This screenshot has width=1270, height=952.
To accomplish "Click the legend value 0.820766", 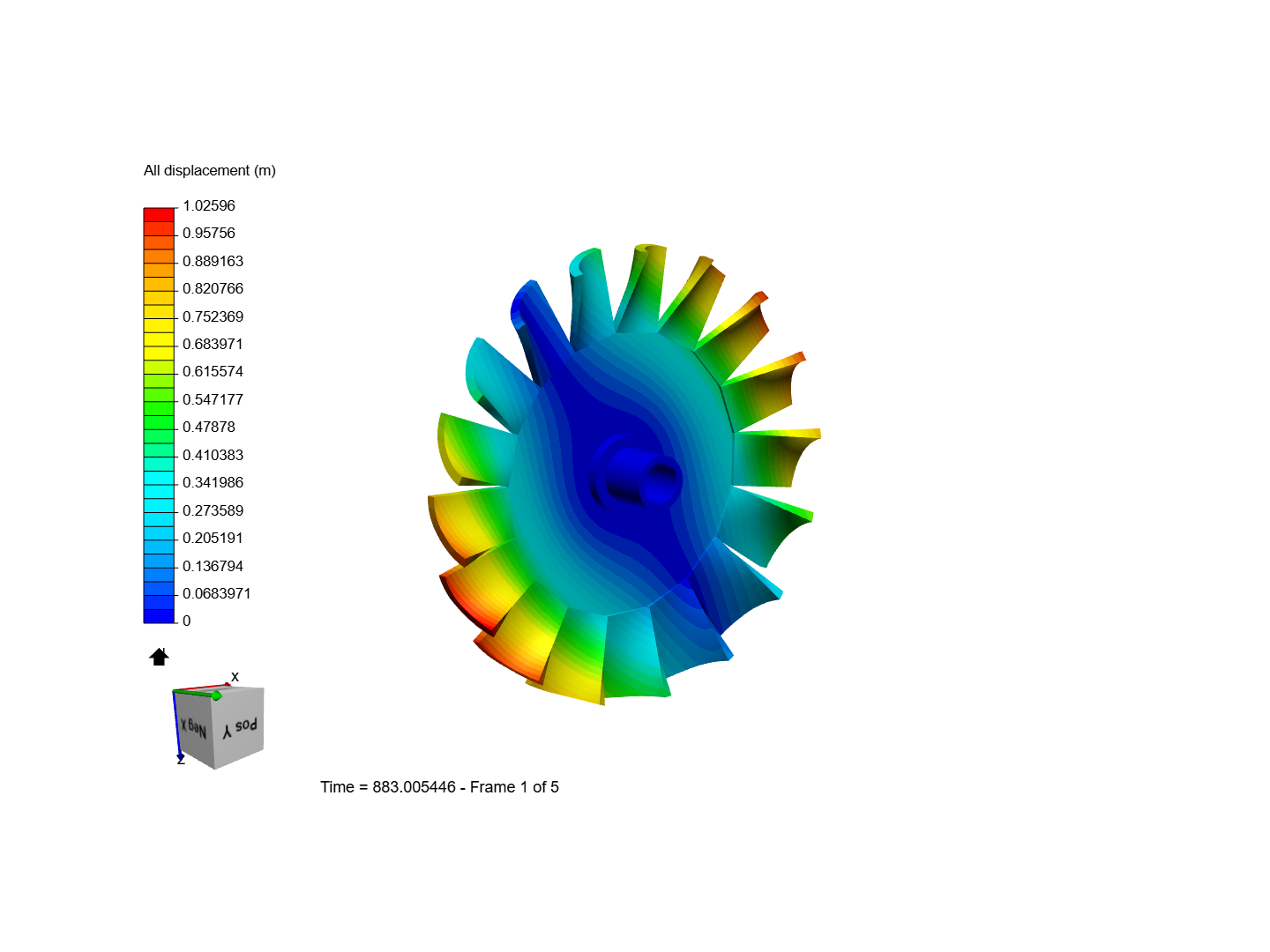I will [x=213, y=288].
